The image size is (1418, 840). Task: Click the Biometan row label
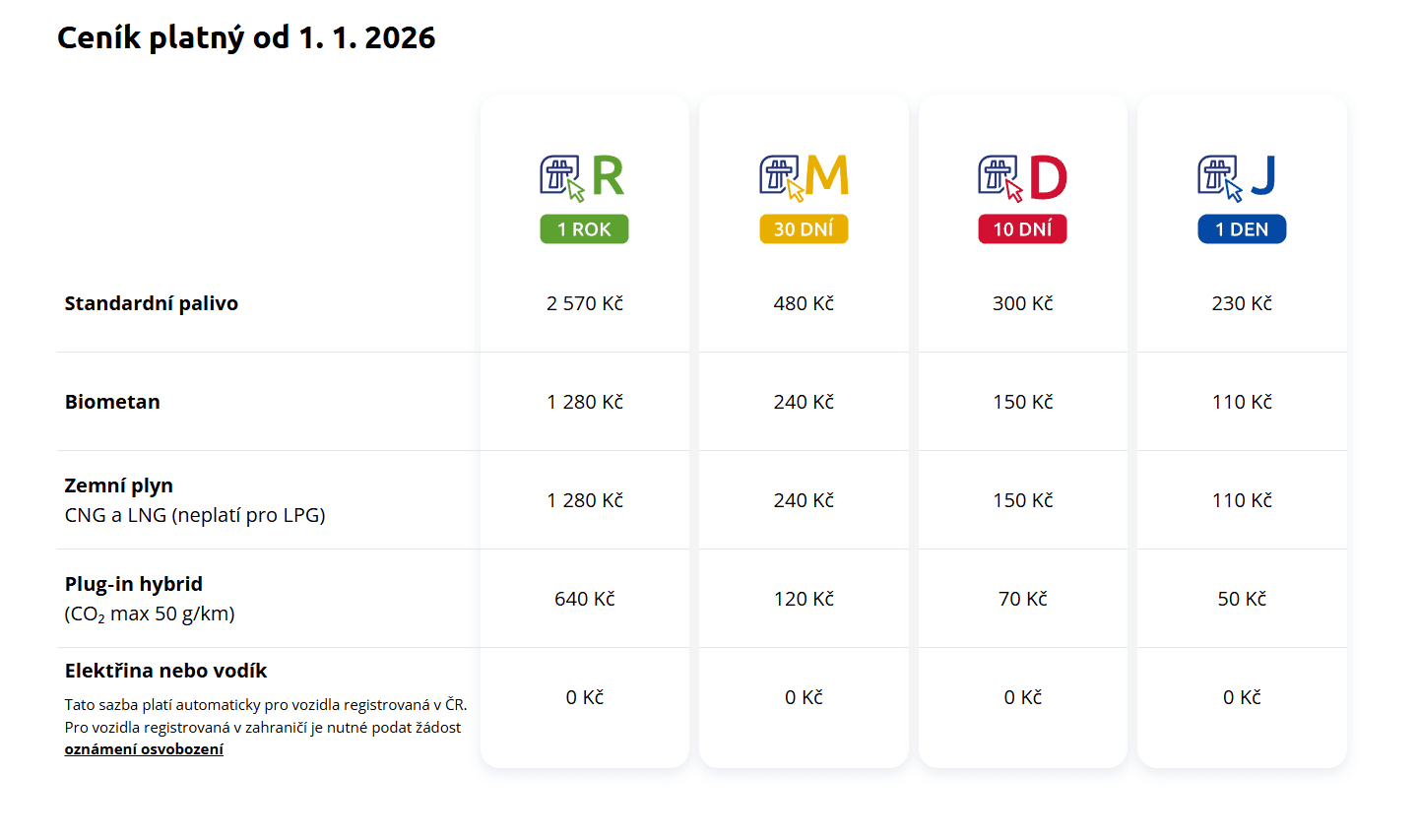(112, 402)
